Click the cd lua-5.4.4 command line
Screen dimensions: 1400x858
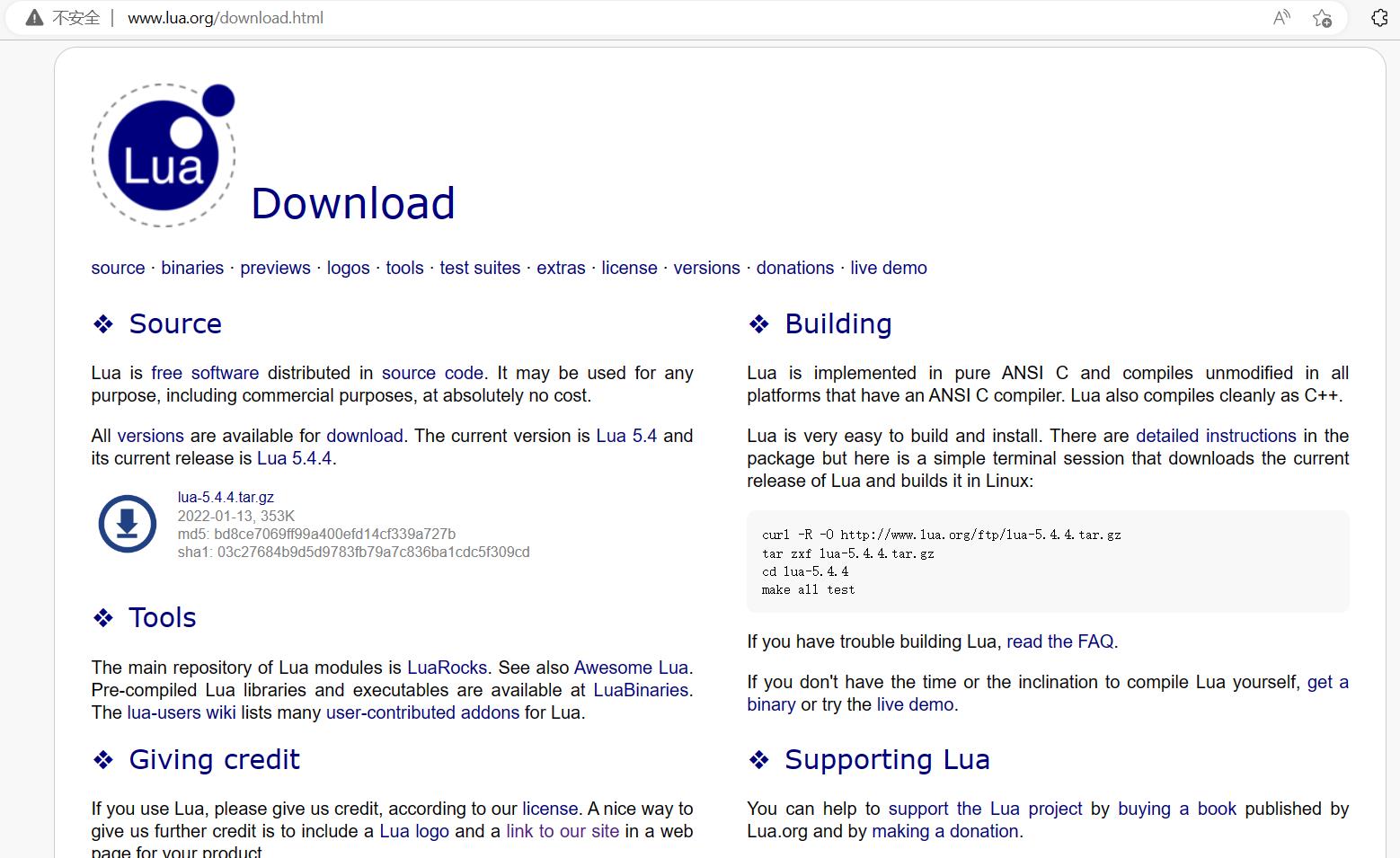pos(804,571)
